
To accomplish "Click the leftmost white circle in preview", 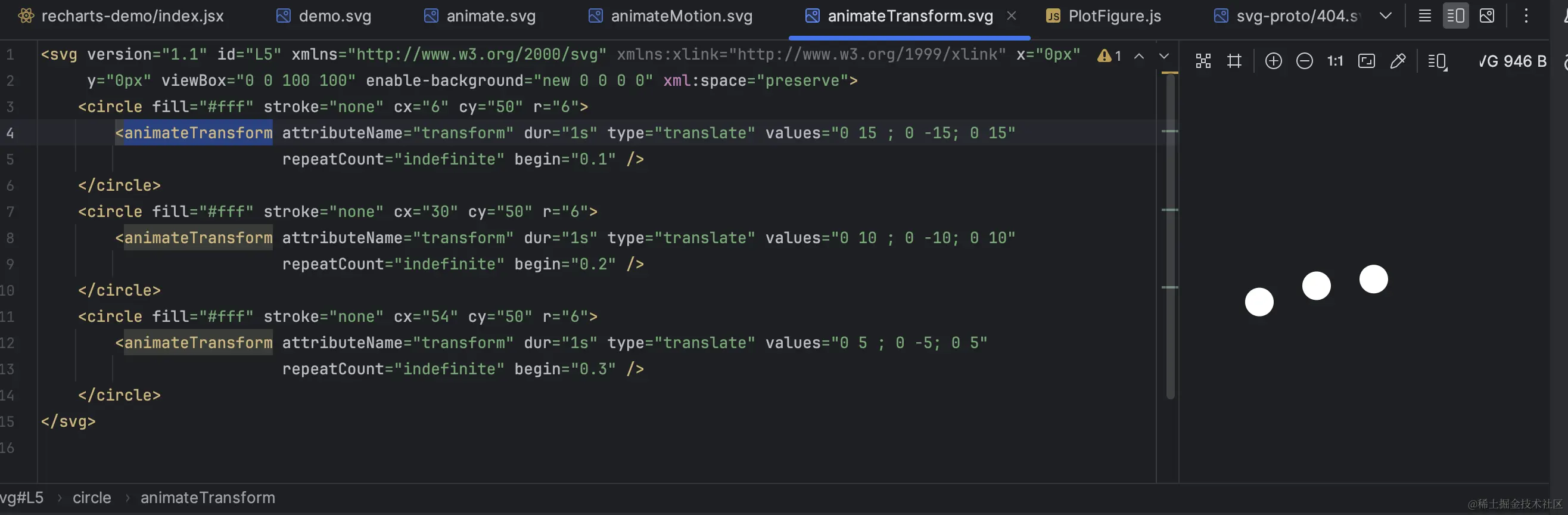I will click(x=1259, y=302).
